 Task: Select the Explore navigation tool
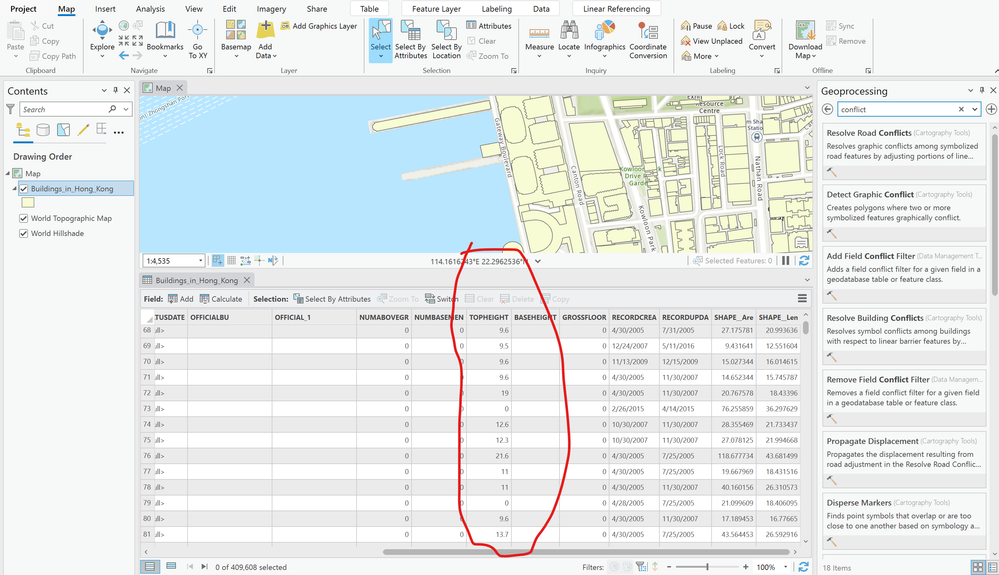(102, 31)
